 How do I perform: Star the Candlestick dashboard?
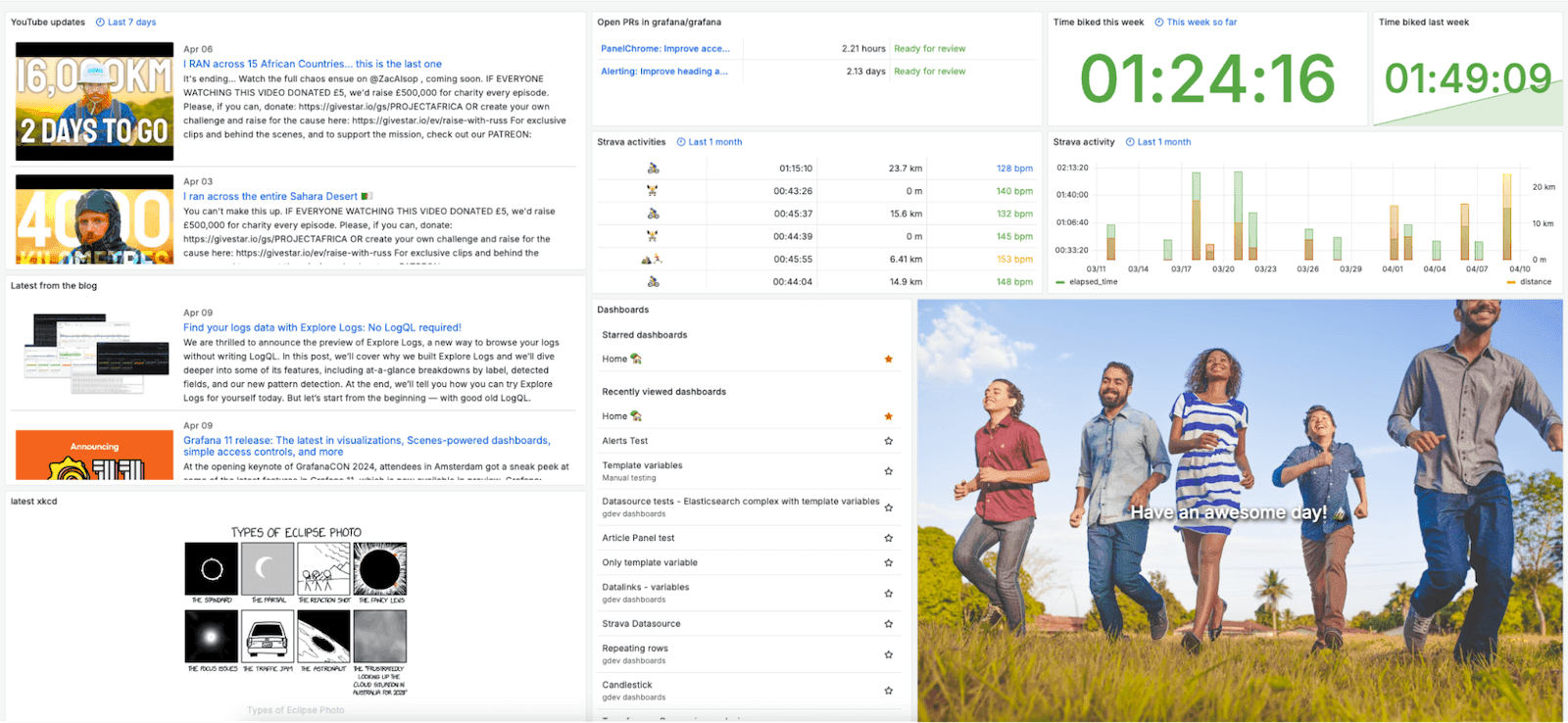[x=889, y=691]
